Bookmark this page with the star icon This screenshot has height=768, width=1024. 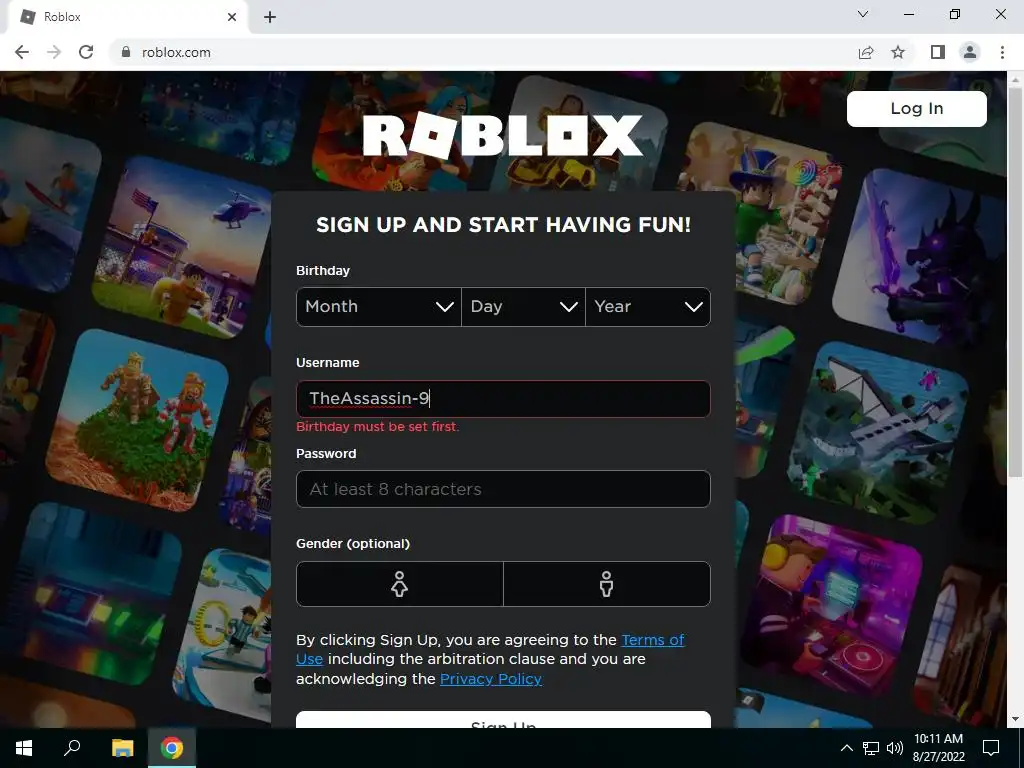point(898,52)
